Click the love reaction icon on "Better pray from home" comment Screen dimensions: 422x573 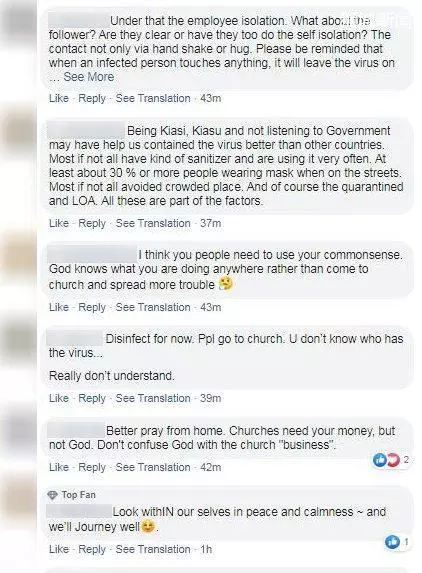point(393,460)
